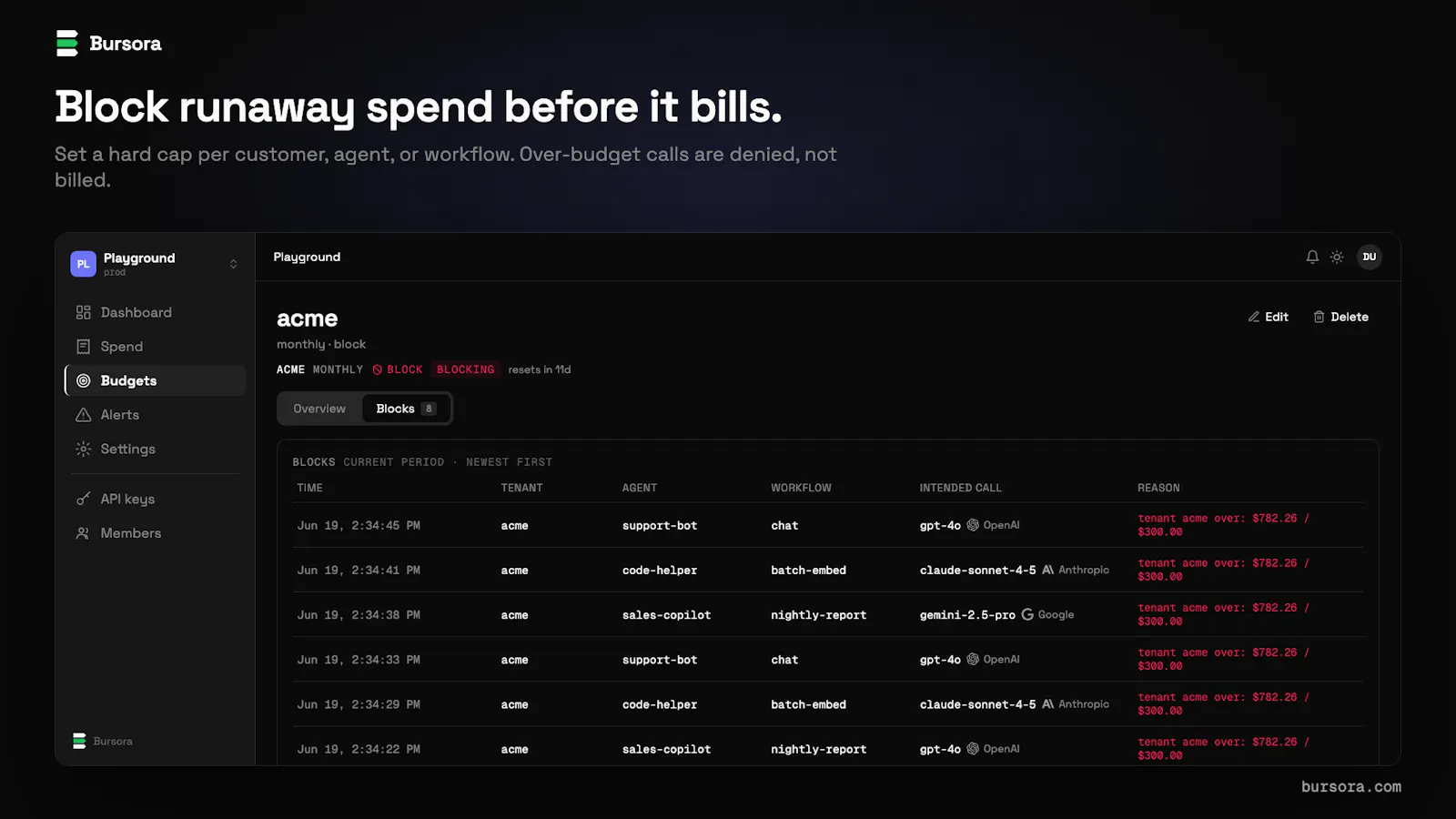Click batch-embed workflow in 2:34:41 PM row

(808, 571)
